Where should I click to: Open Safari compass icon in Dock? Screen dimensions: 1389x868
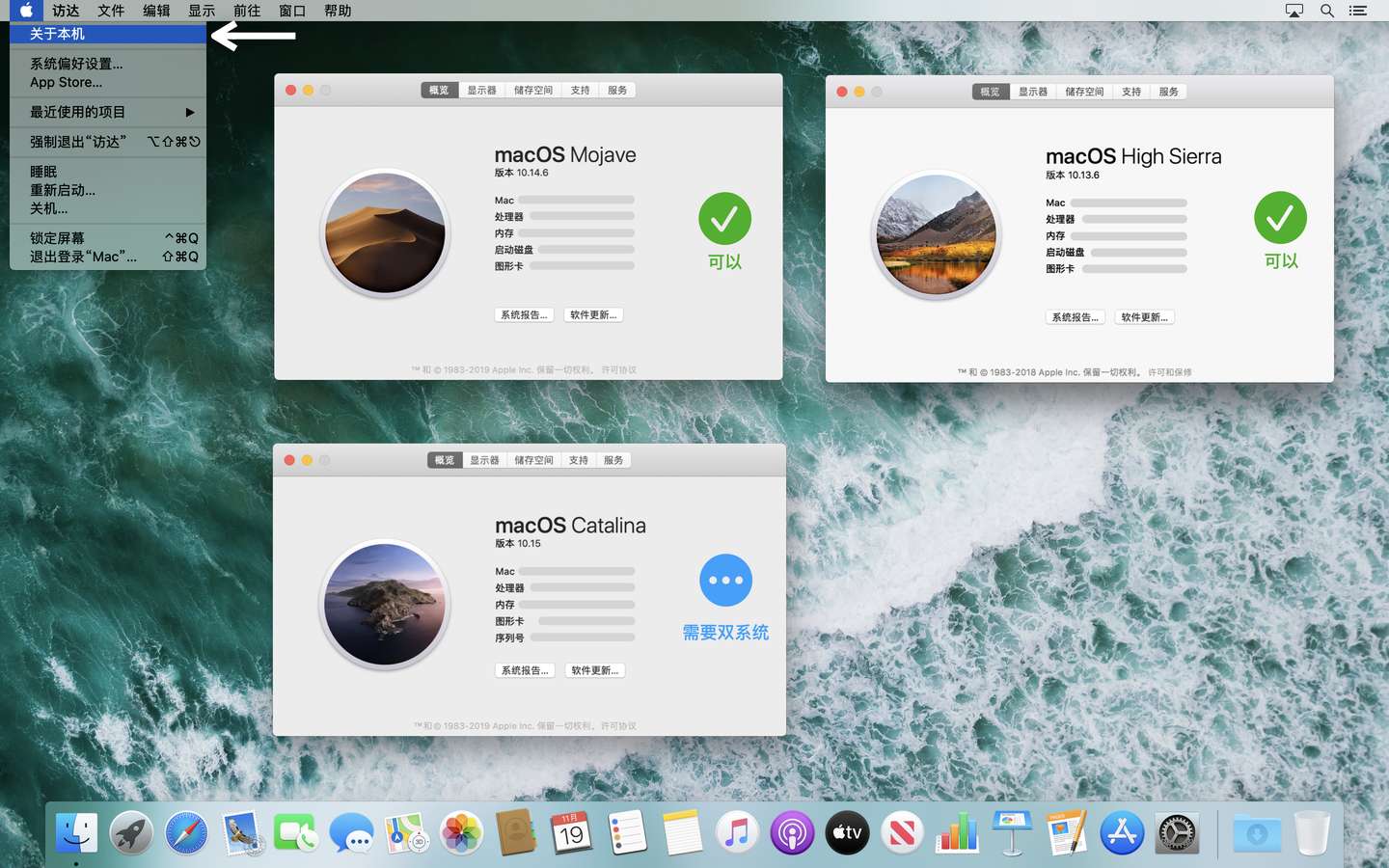pos(186,832)
